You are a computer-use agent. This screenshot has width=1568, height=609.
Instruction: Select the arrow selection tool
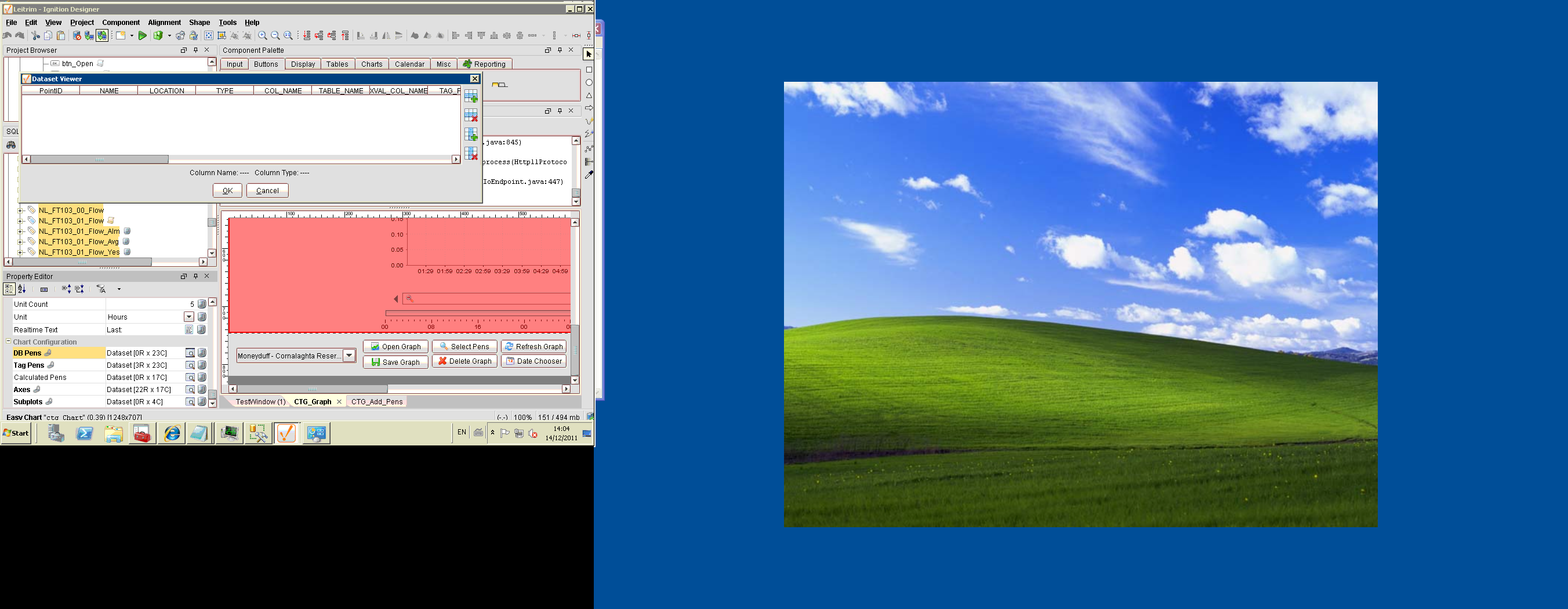pos(589,54)
